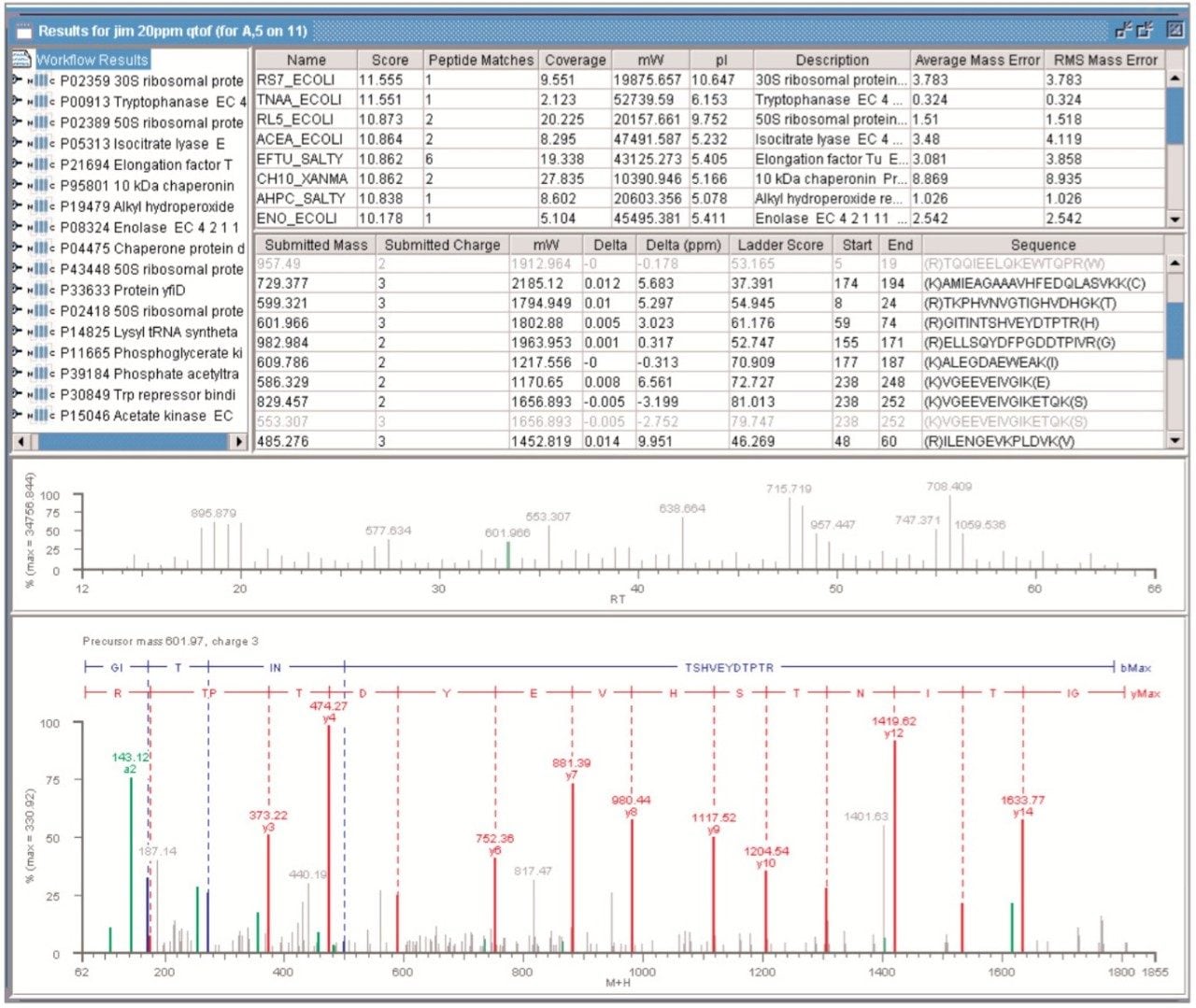Click the second of the two window-arrange icons in title bar
This screenshot has width=1196, height=1008.
pyautogui.click(x=1146, y=31)
